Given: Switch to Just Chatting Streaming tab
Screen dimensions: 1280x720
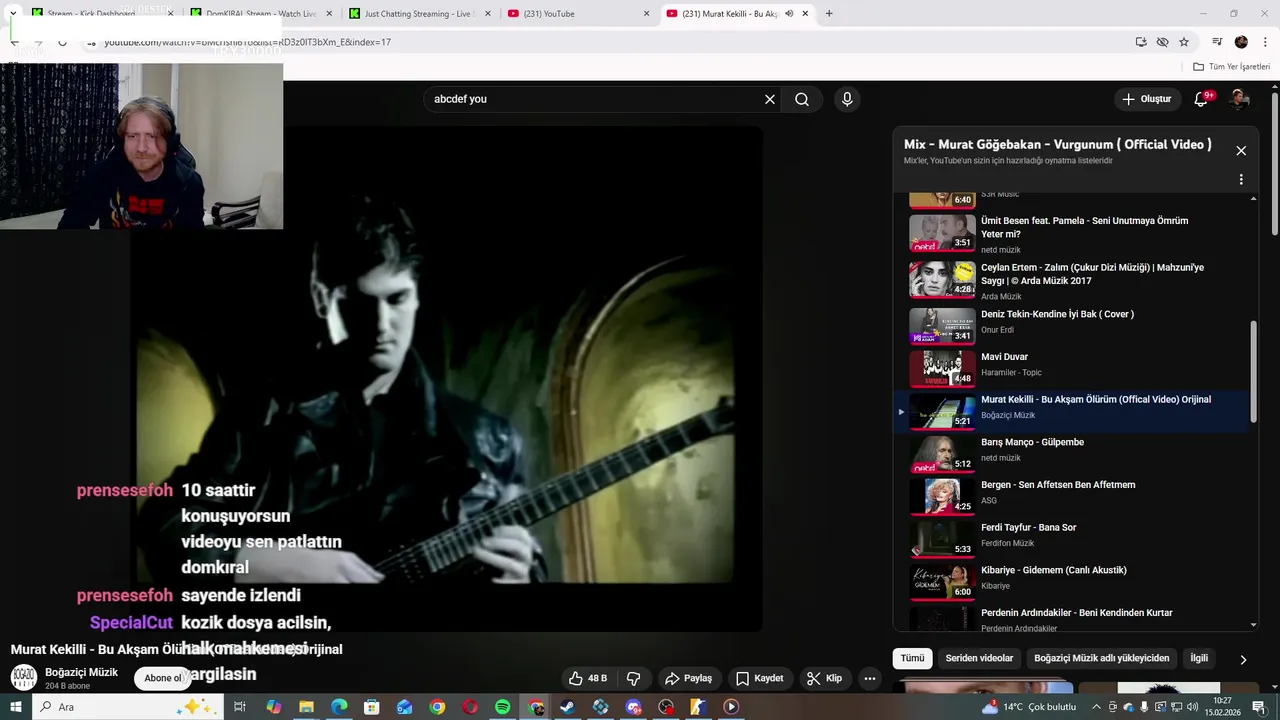Looking at the screenshot, I should point(418,14).
